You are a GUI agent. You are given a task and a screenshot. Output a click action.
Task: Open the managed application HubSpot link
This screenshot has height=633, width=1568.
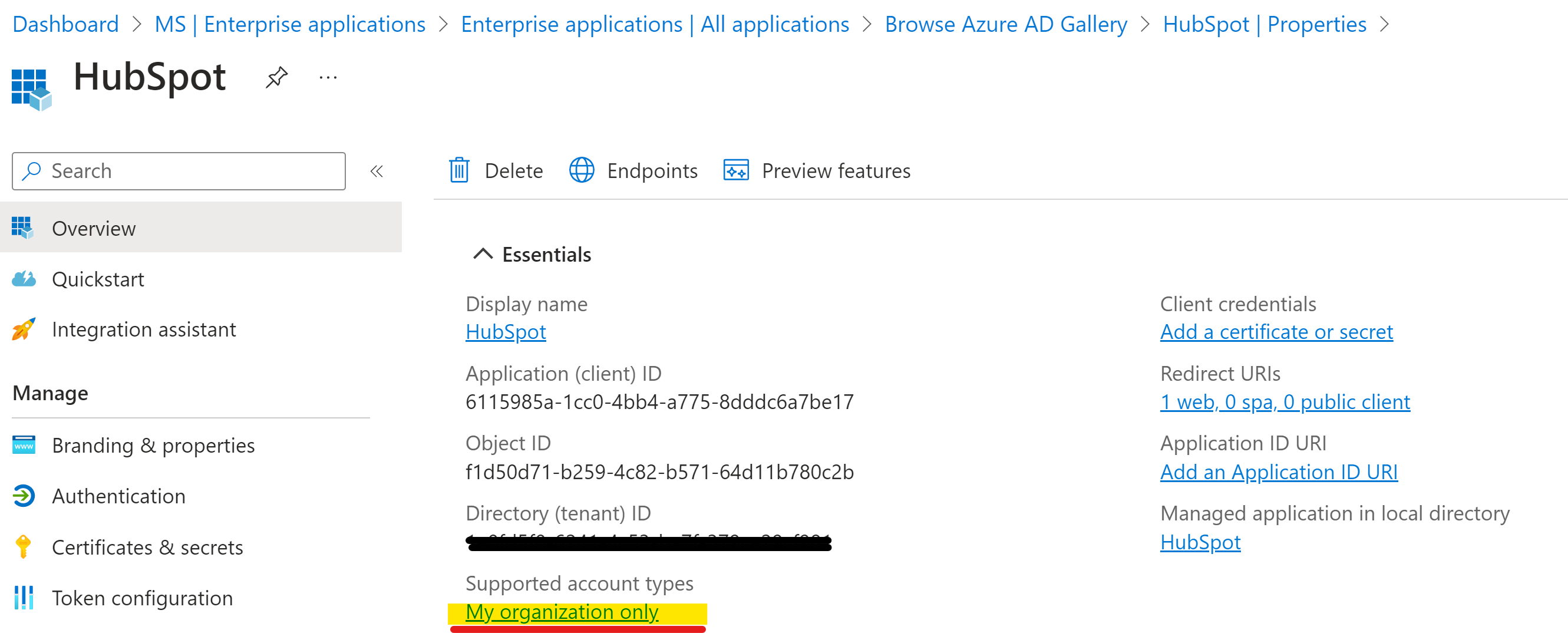pos(1200,542)
